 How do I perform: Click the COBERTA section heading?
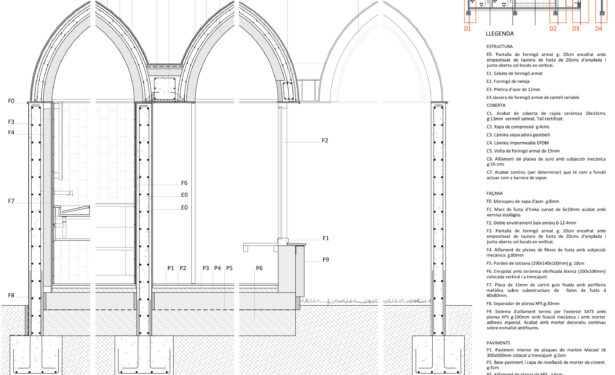[496, 106]
